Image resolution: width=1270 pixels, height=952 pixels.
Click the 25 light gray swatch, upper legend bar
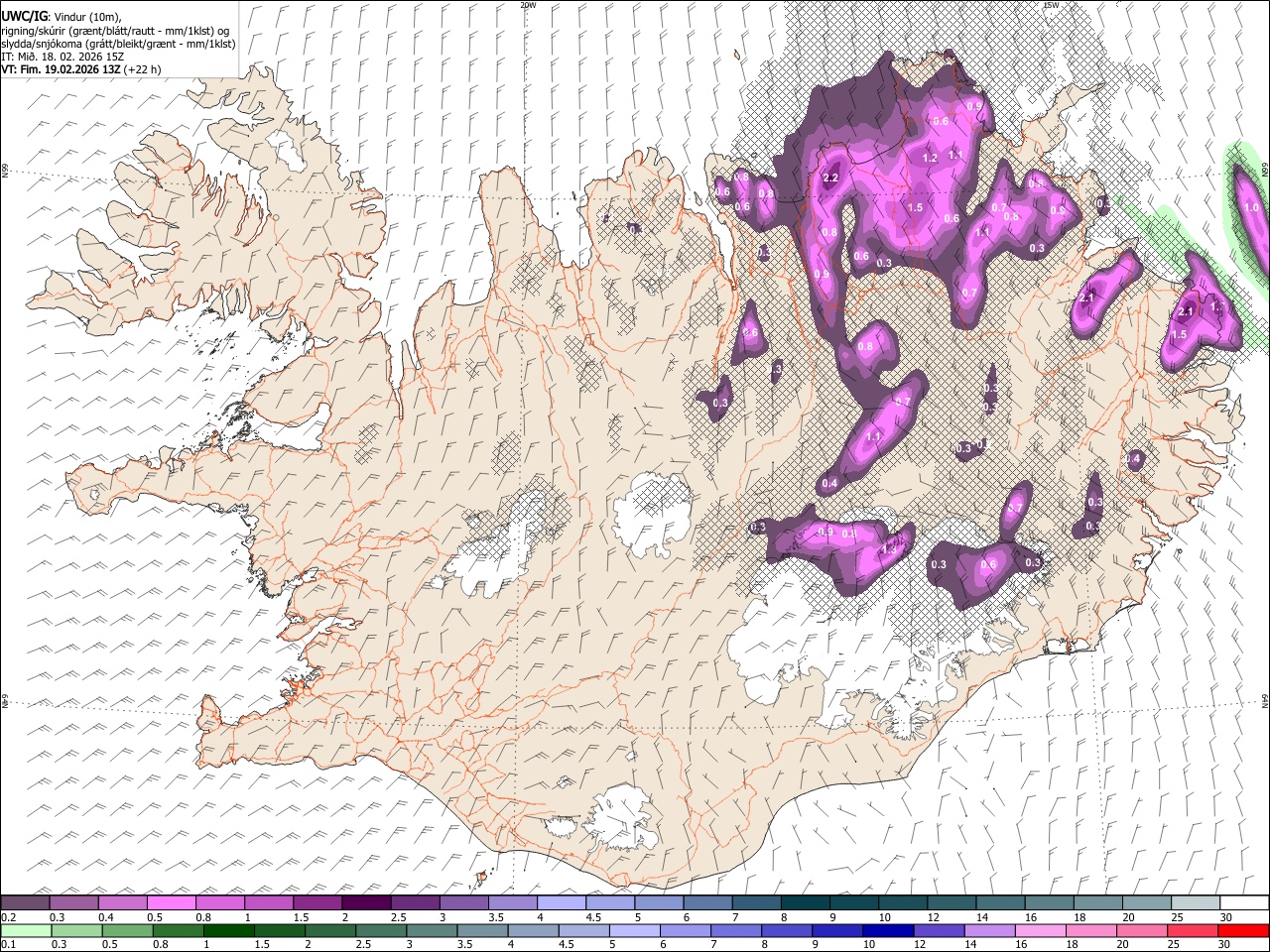[x=1195, y=902]
